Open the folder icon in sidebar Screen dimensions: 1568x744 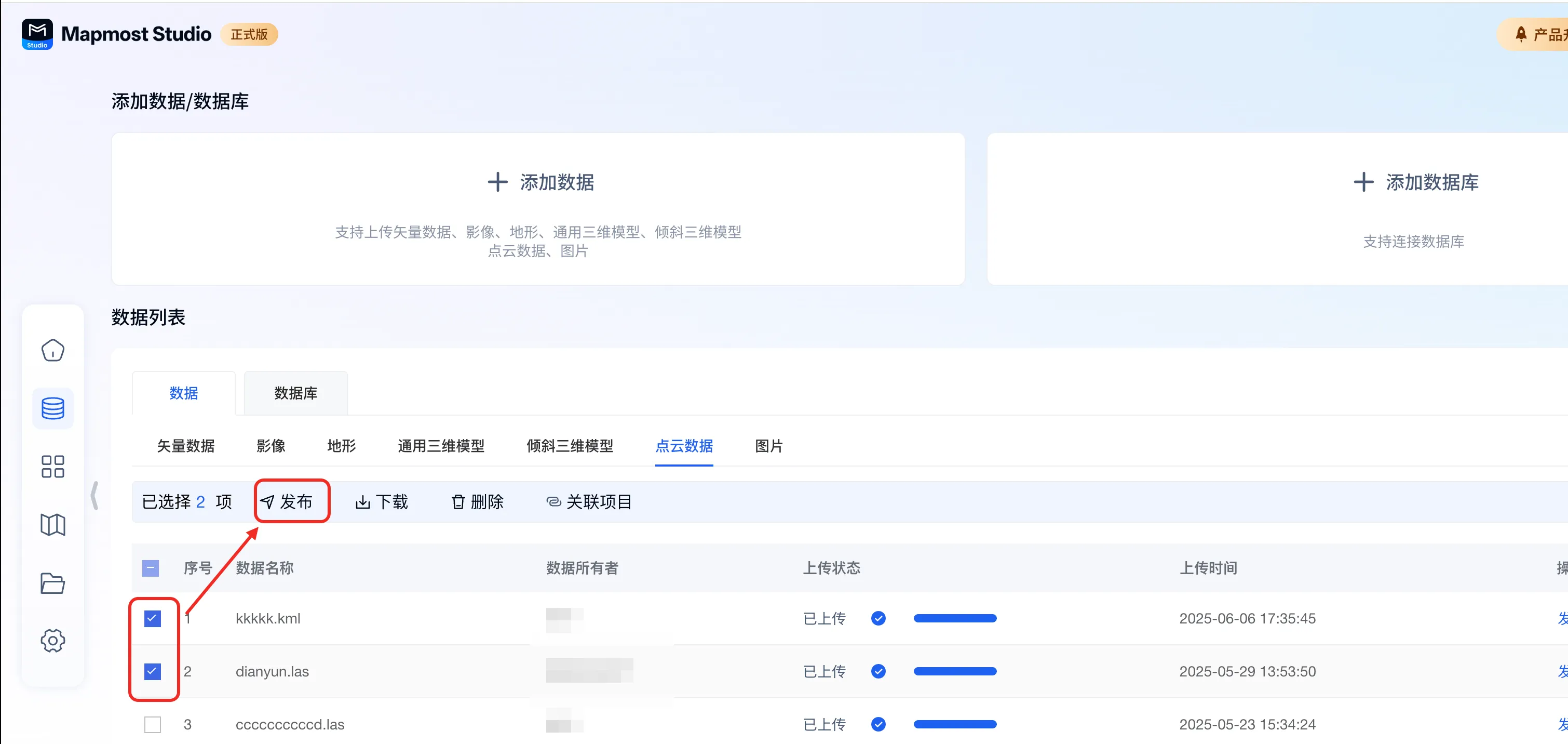coord(53,583)
